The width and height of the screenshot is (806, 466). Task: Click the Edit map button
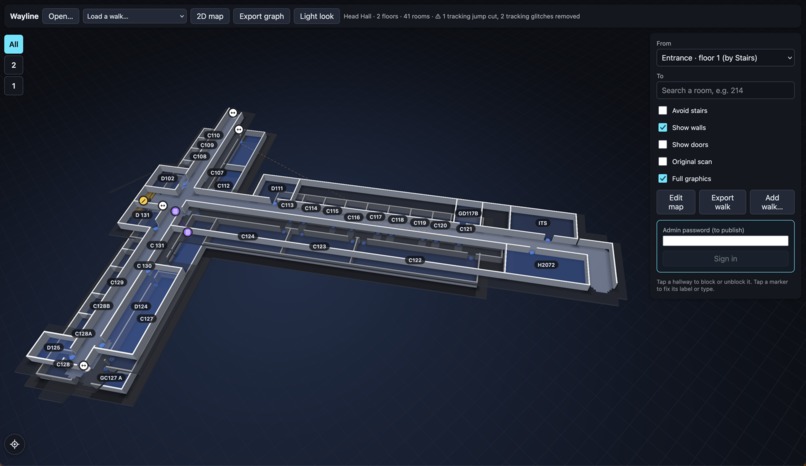[676, 202]
